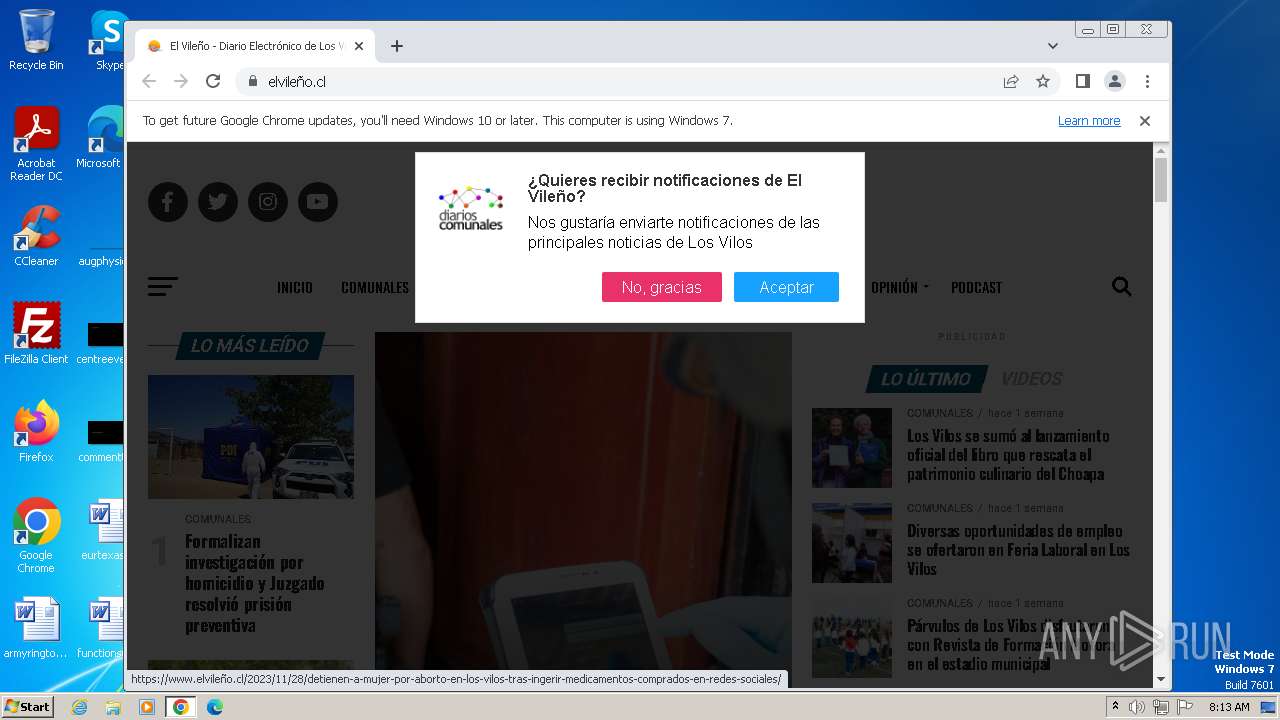The width and height of the screenshot is (1280, 720).
Task: Select Firefox desktop icon
Action: 36,432
